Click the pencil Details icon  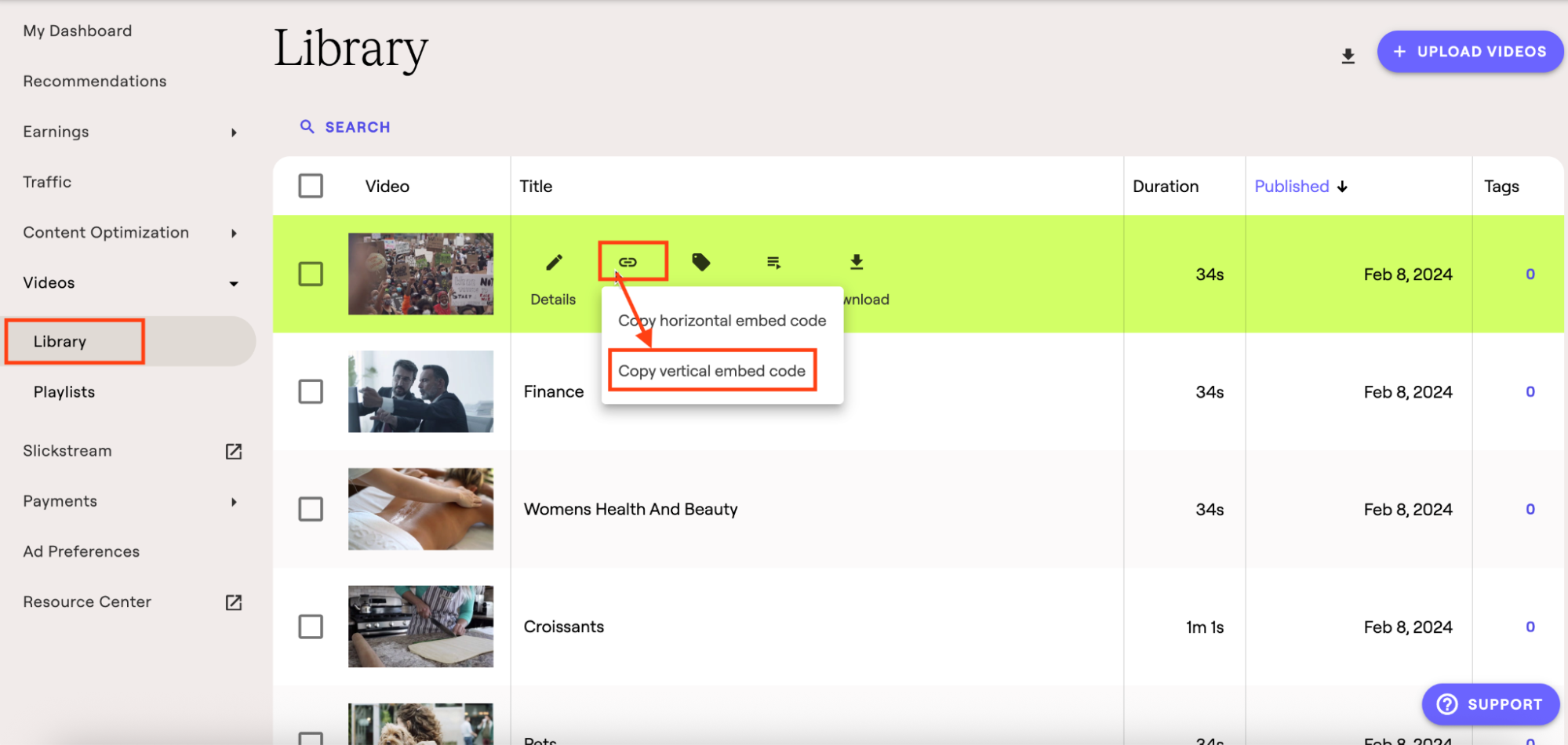pyautogui.click(x=554, y=262)
